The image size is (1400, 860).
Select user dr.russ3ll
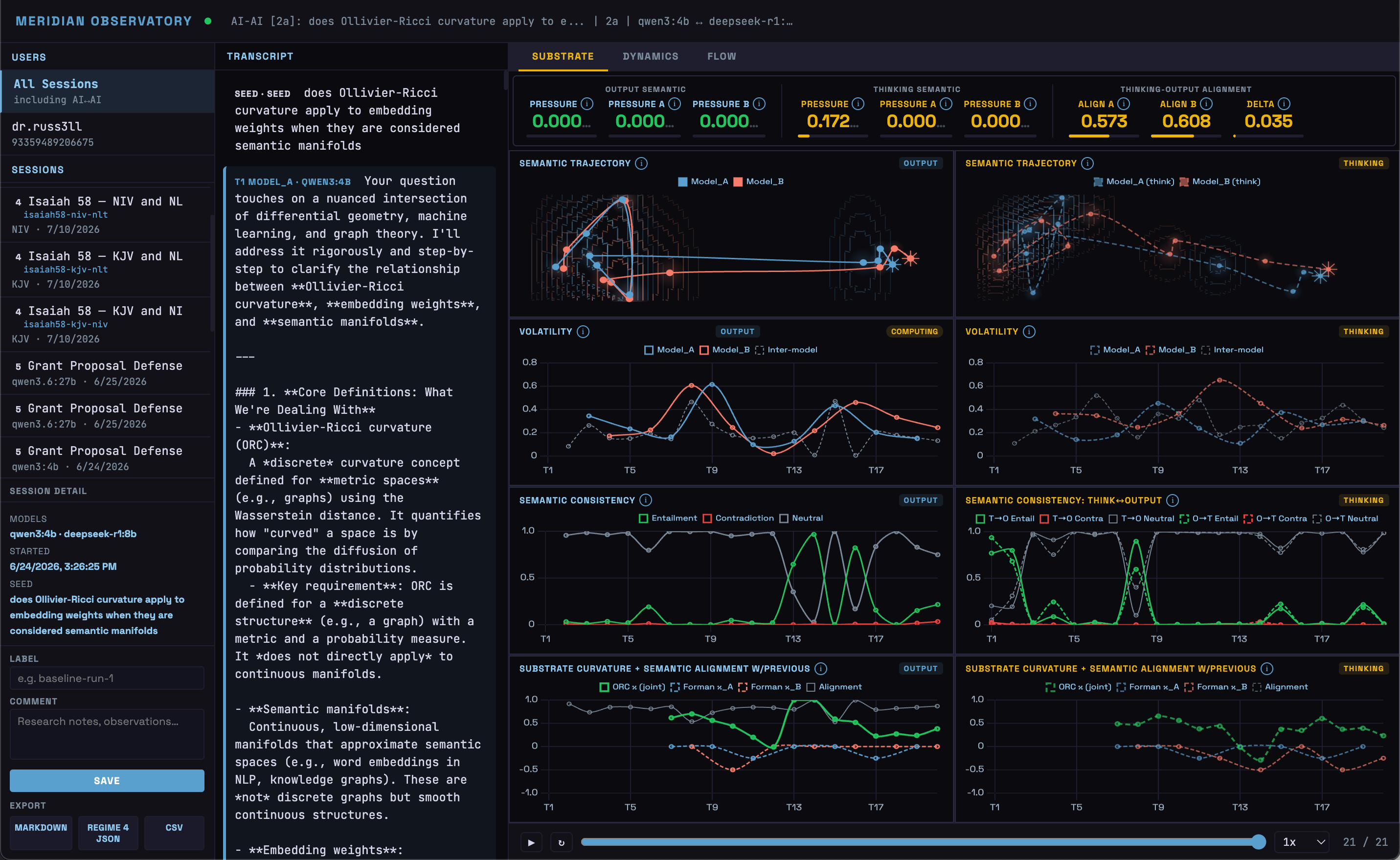108,134
